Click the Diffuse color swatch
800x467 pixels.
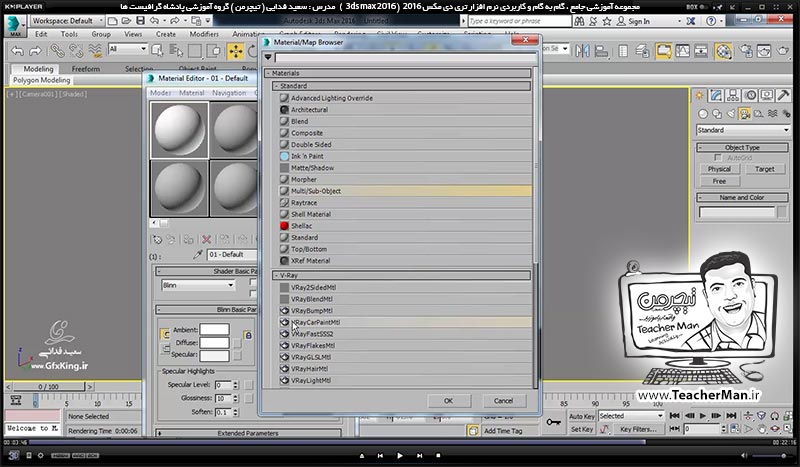pyautogui.click(x=214, y=342)
